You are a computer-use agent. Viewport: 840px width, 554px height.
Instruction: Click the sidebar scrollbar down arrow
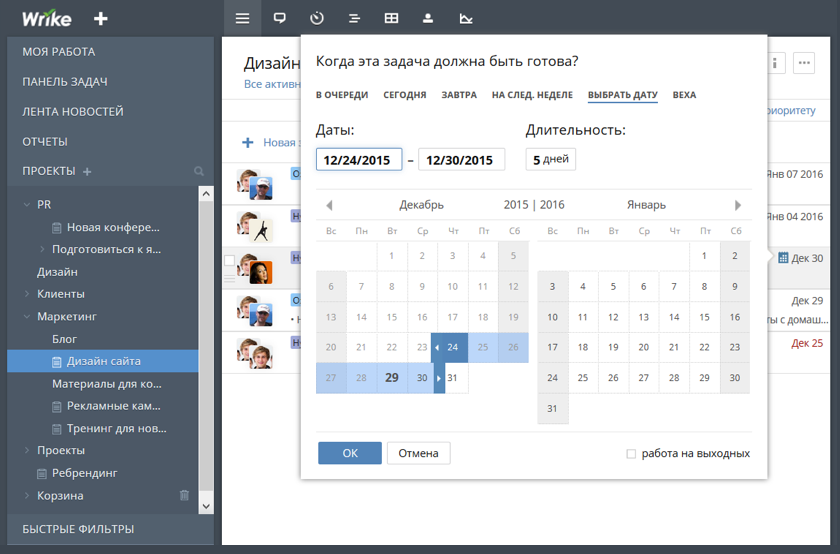point(206,506)
